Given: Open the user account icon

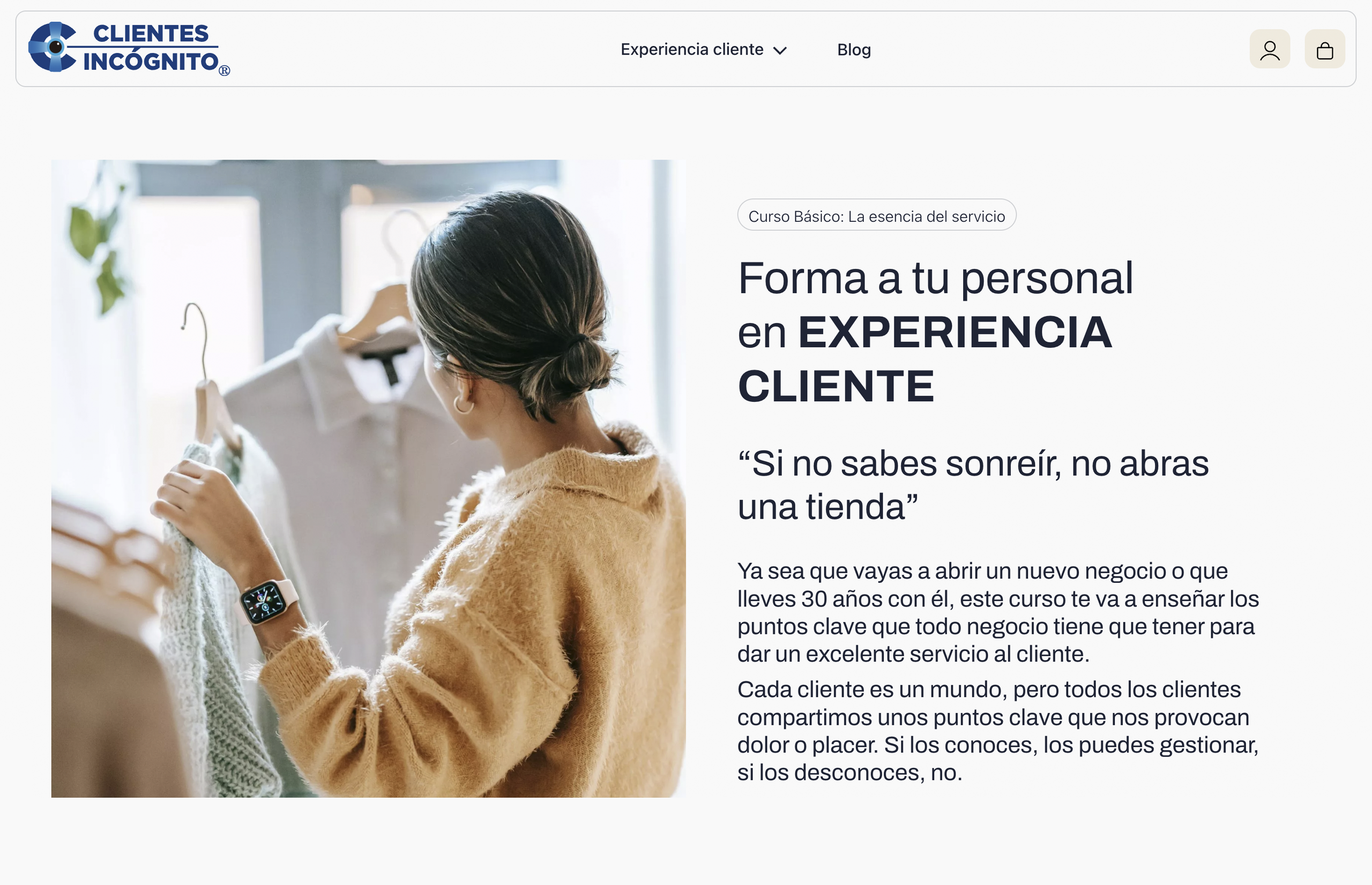Looking at the screenshot, I should (1270, 49).
